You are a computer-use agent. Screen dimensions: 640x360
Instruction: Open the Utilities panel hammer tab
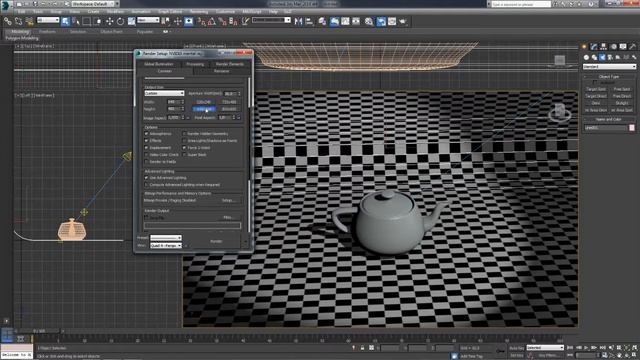(x=632, y=47)
